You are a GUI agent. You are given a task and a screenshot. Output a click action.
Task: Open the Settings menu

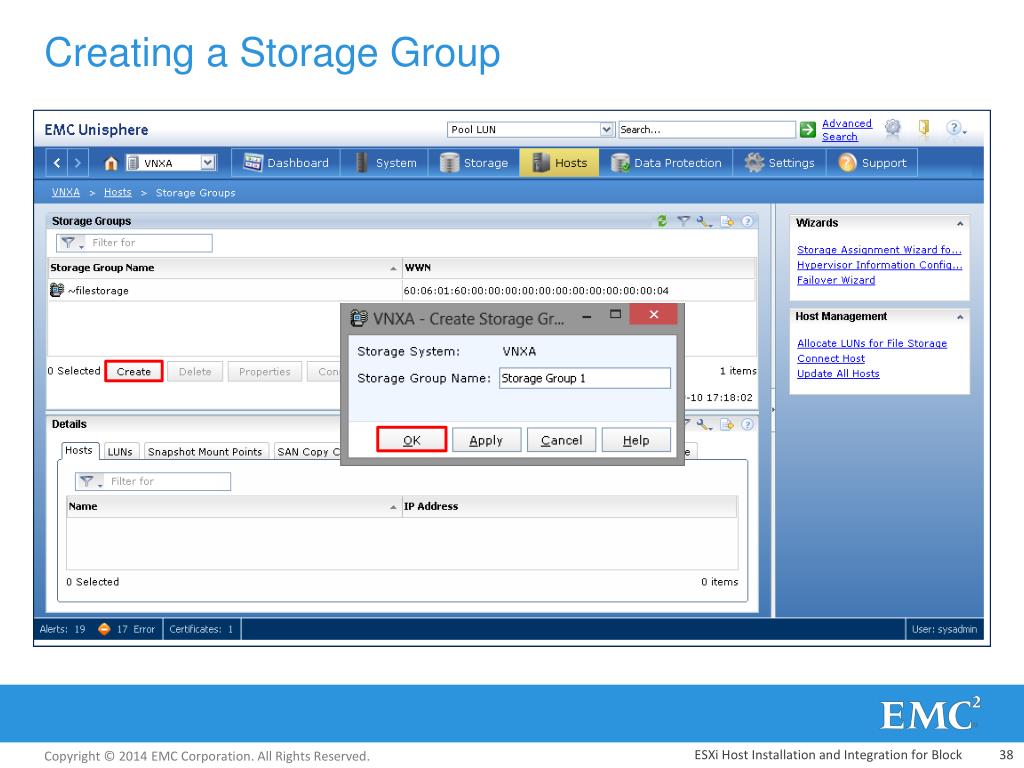pos(780,163)
